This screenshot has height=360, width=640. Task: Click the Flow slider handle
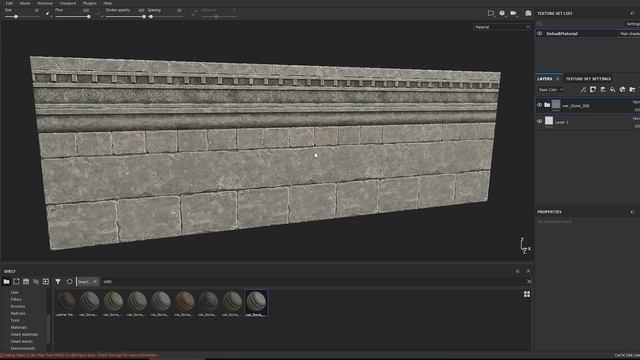click(x=89, y=17)
